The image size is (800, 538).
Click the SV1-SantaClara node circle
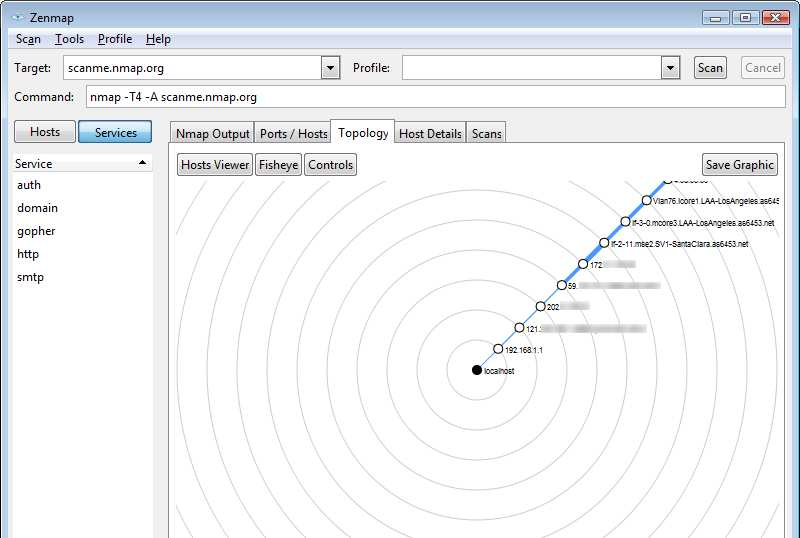(604, 242)
